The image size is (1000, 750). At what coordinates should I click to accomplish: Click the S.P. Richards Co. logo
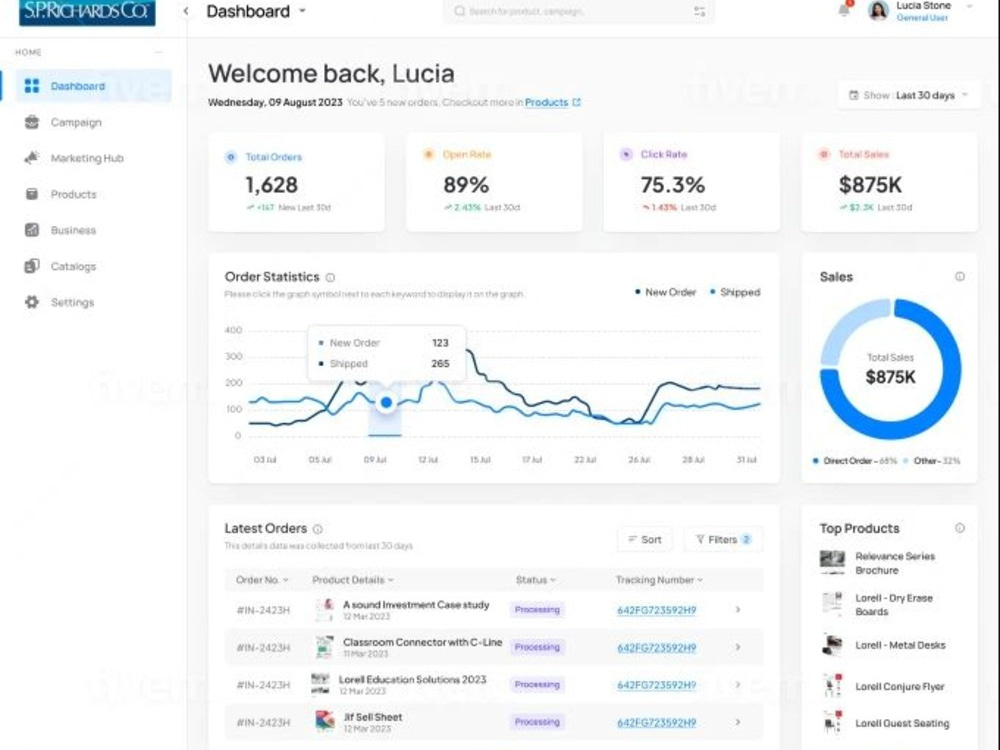[x=87, y=12]
